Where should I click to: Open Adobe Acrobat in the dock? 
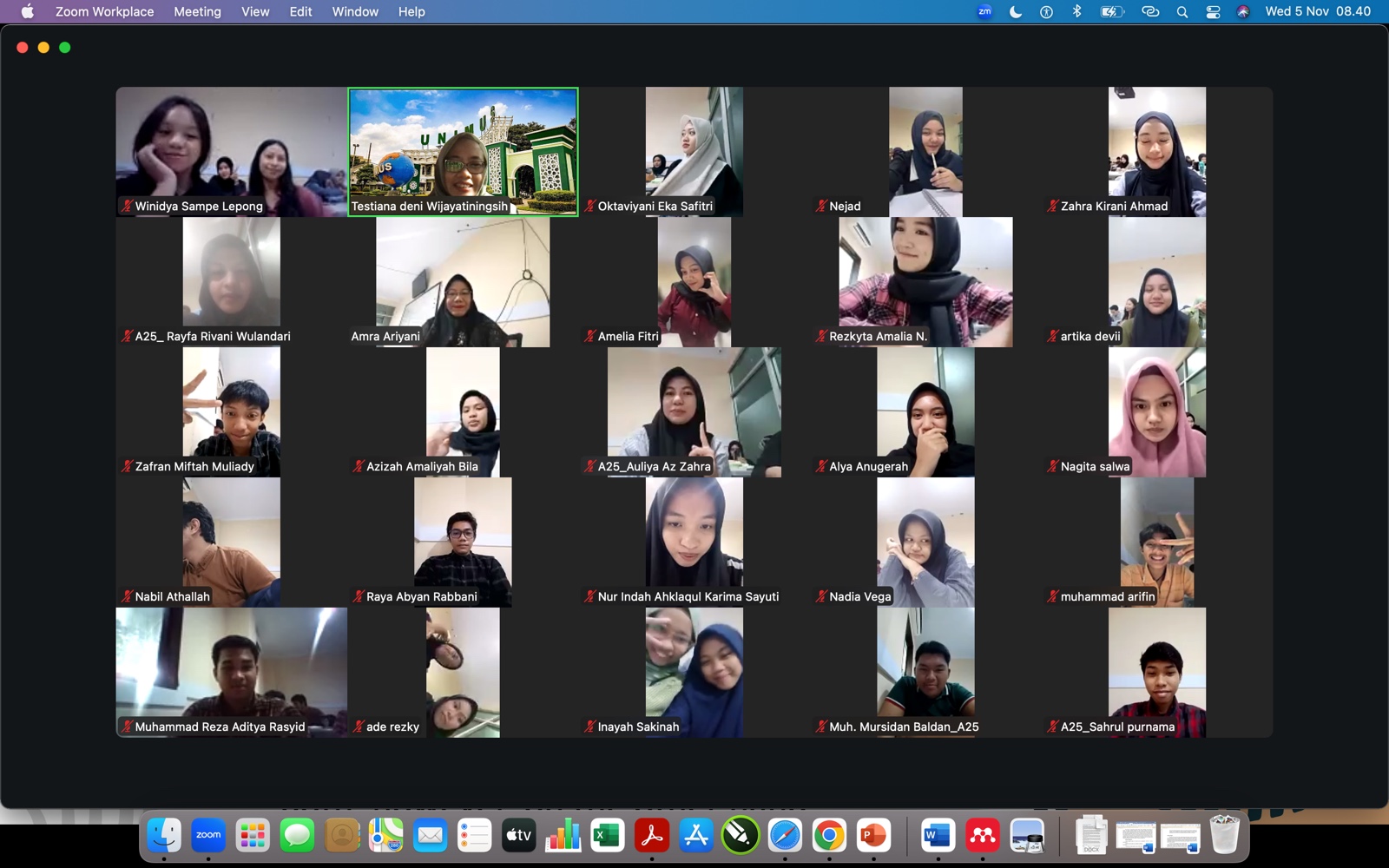coord(651,835)
